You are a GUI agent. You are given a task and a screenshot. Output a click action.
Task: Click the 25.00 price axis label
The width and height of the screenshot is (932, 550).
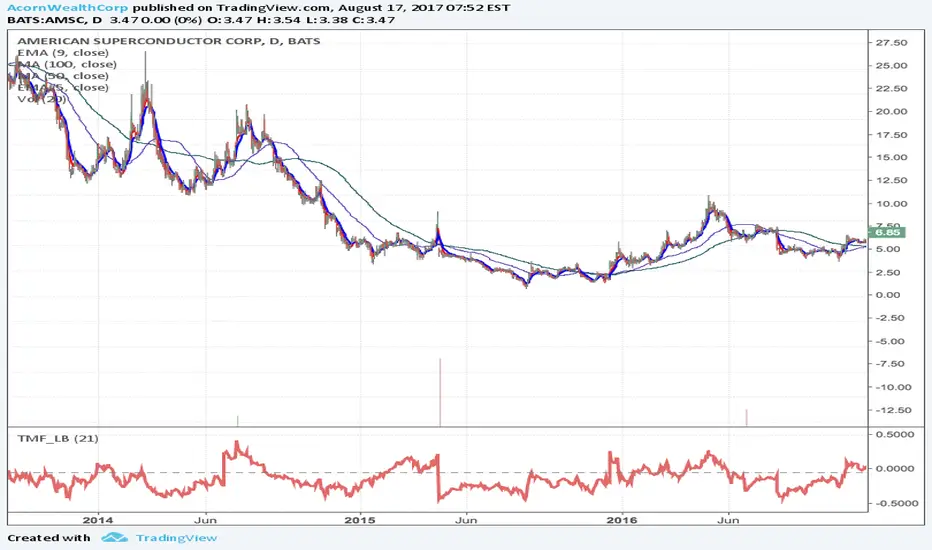[892, 65]
